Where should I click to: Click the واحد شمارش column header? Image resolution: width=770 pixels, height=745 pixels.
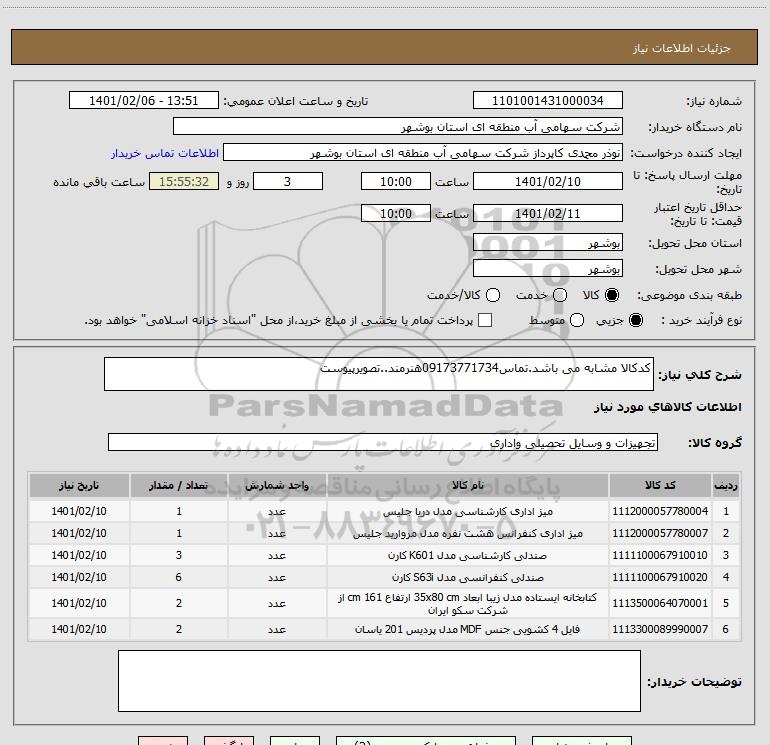pos(277,486)
